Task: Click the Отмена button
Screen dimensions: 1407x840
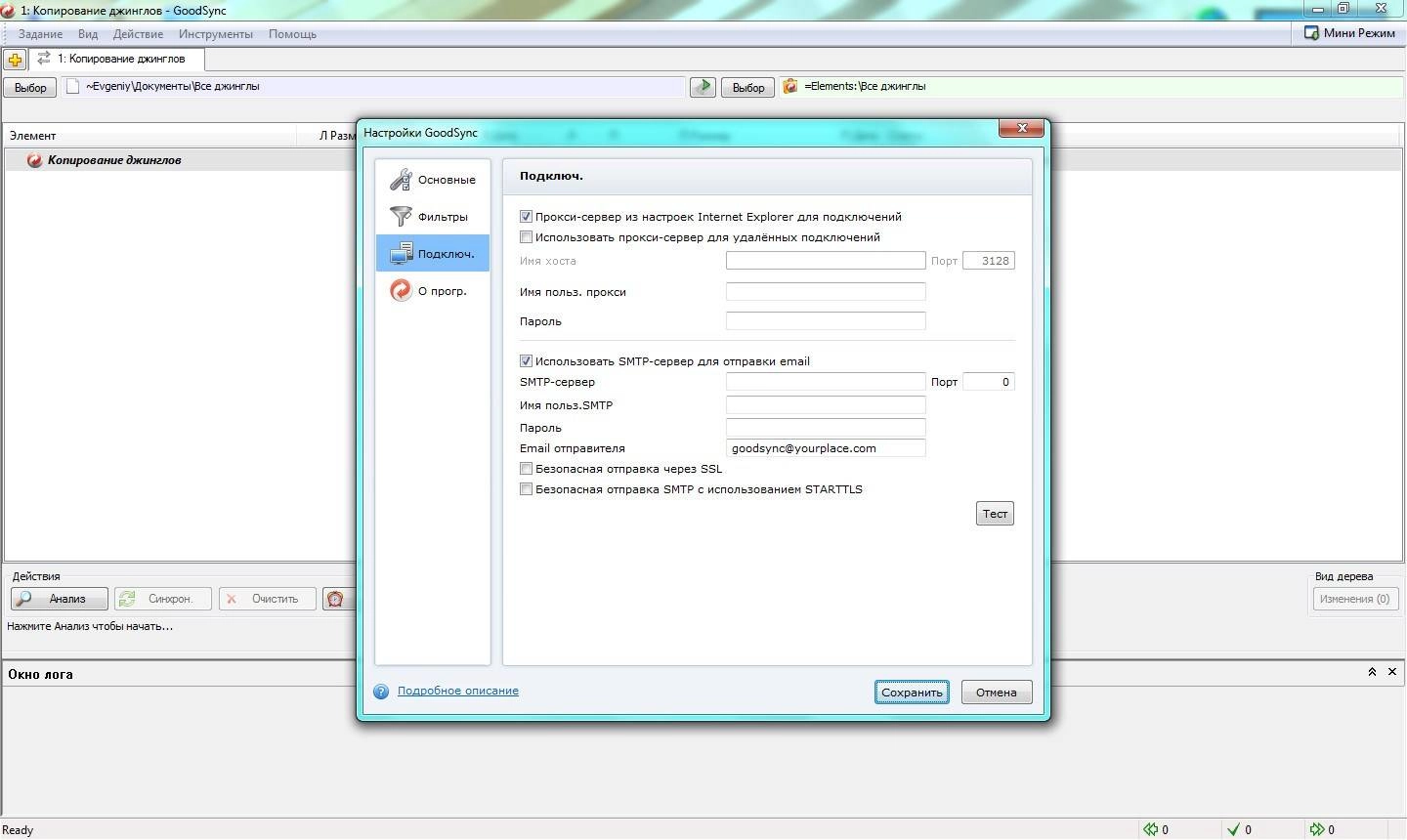Action: tap(996, 693)
